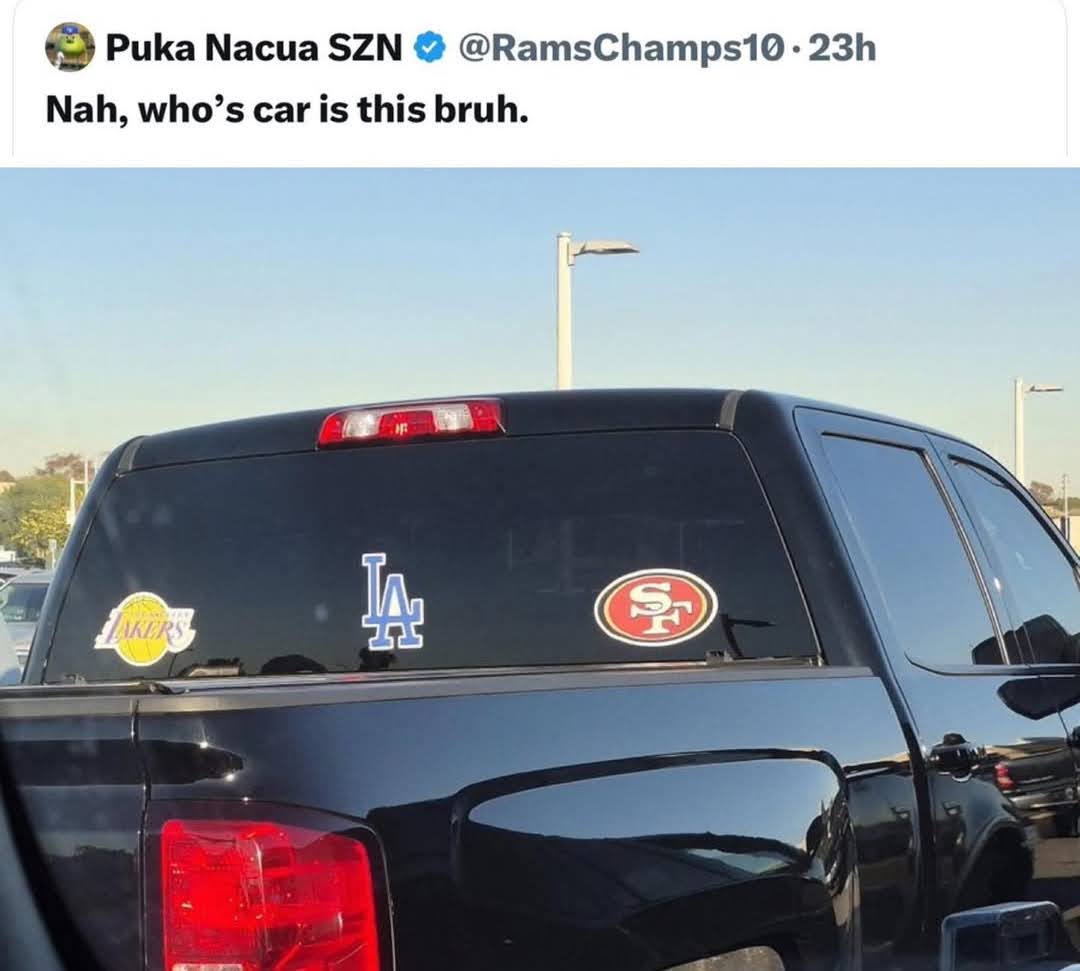
Task: Click the green trees behind the truck
Action: pyautogui.click(x=38, y=510)
